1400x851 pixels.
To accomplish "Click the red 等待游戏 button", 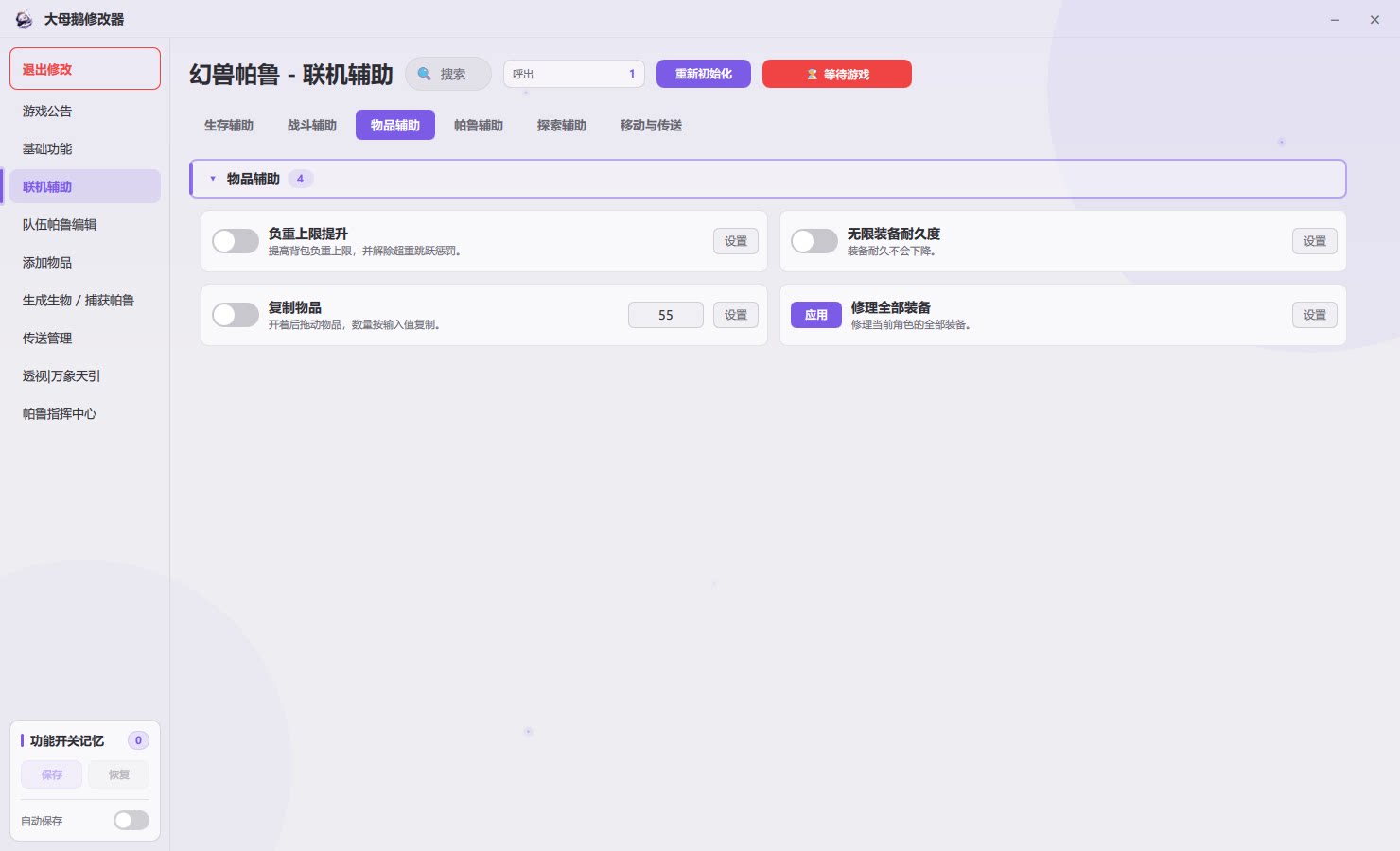I will click(837, 74).
